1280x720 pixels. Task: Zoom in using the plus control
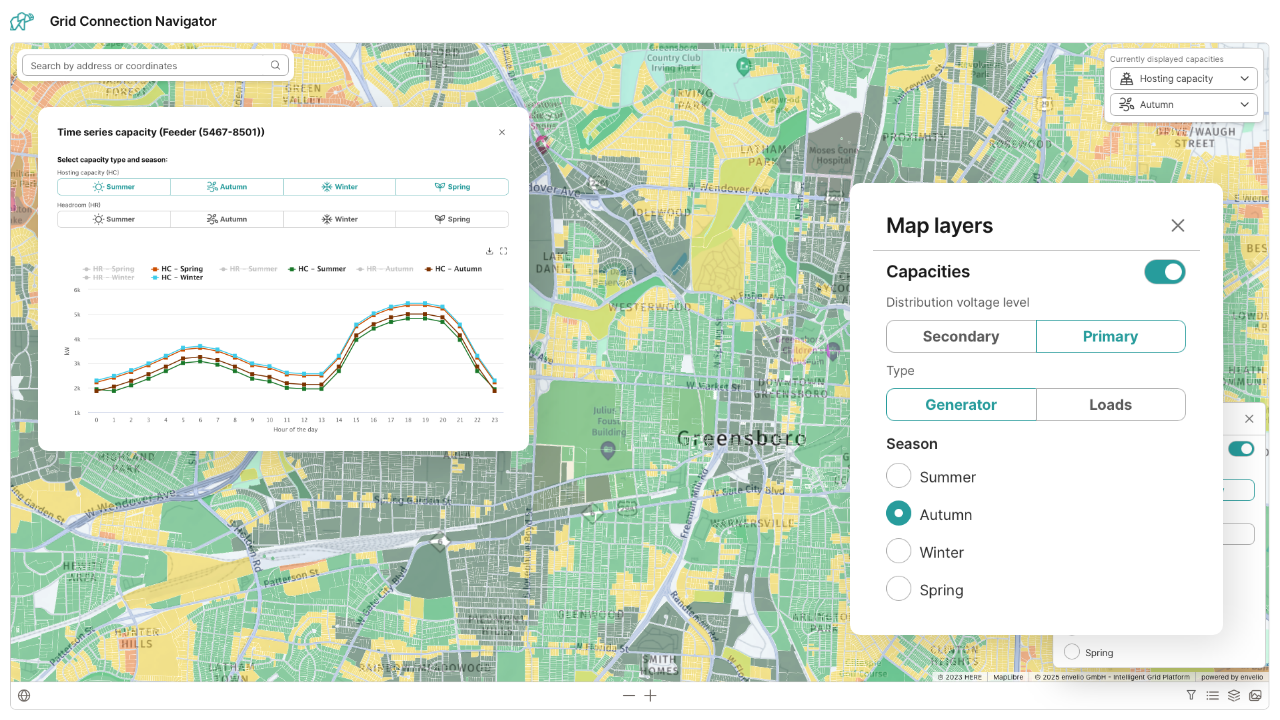pyautogui.click(x=650, y=695)
